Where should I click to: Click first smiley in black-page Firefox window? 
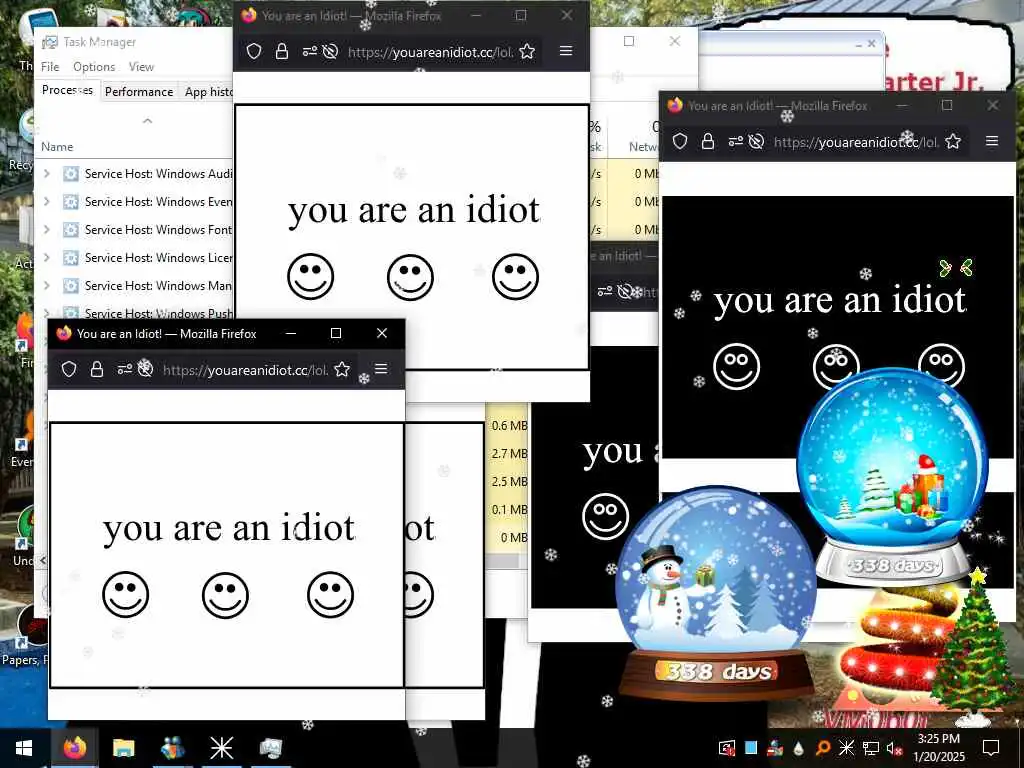pyautogui.click(x=737, y=366)
